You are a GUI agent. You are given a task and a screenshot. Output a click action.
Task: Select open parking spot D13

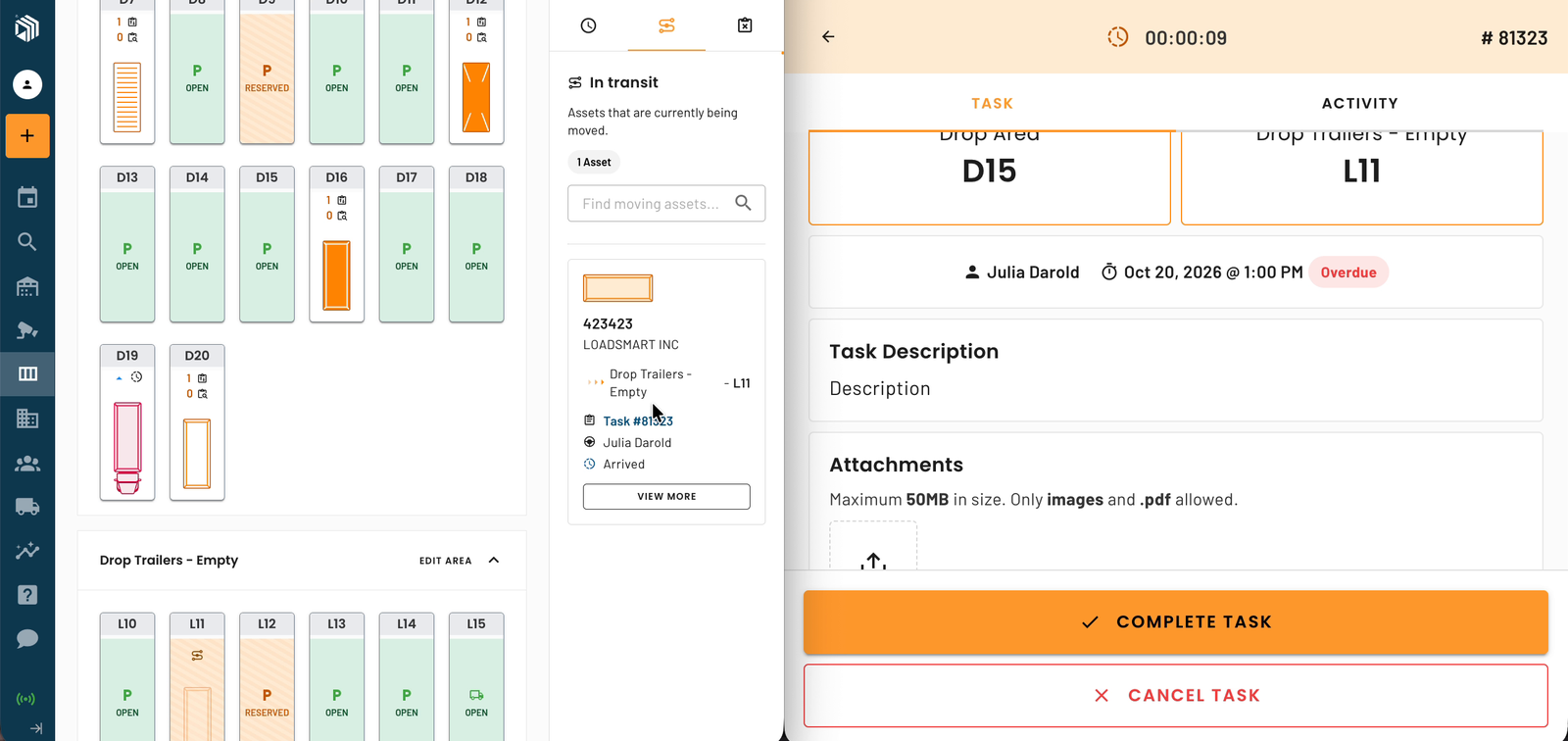point(127,244)
